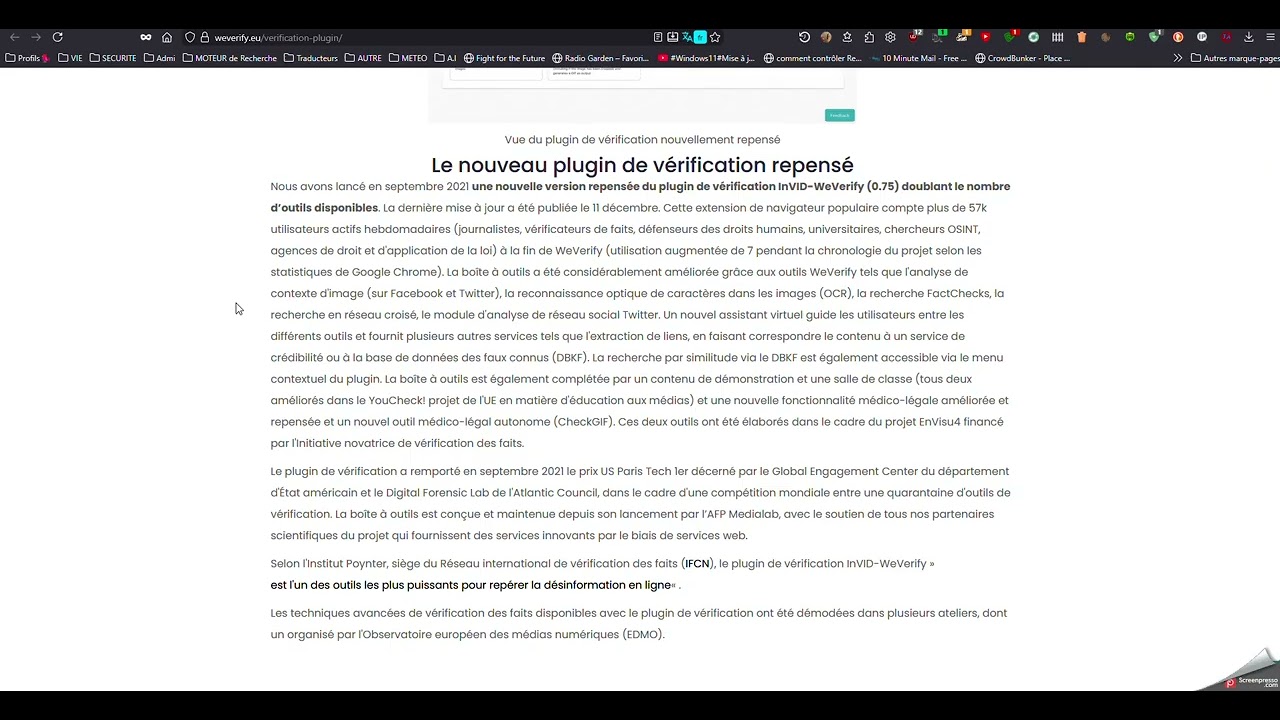1280x720 pixels.
Task: Click the green shield extension icon
Action: 1154,37
